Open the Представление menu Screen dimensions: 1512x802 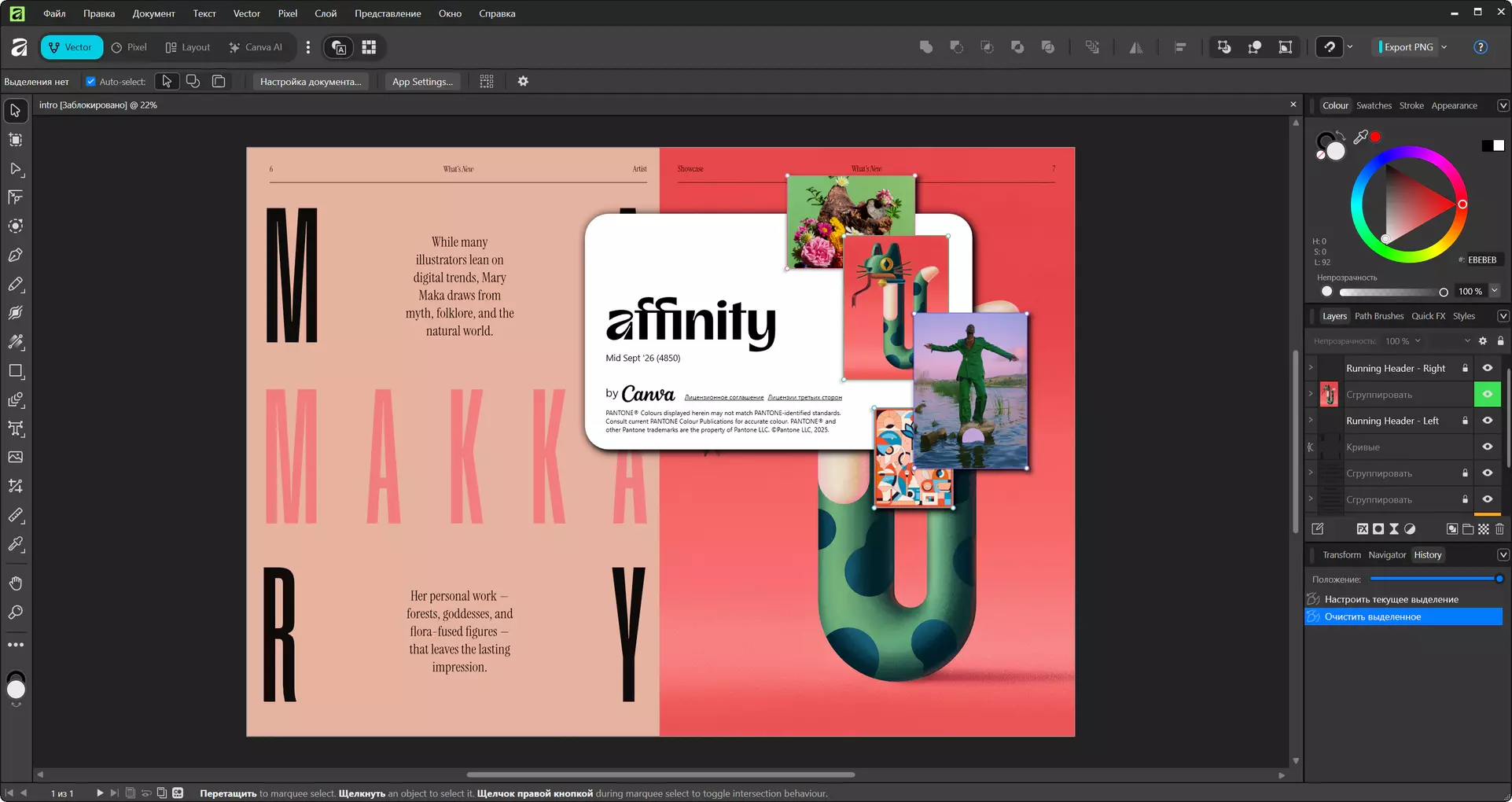tap(388, 13)
